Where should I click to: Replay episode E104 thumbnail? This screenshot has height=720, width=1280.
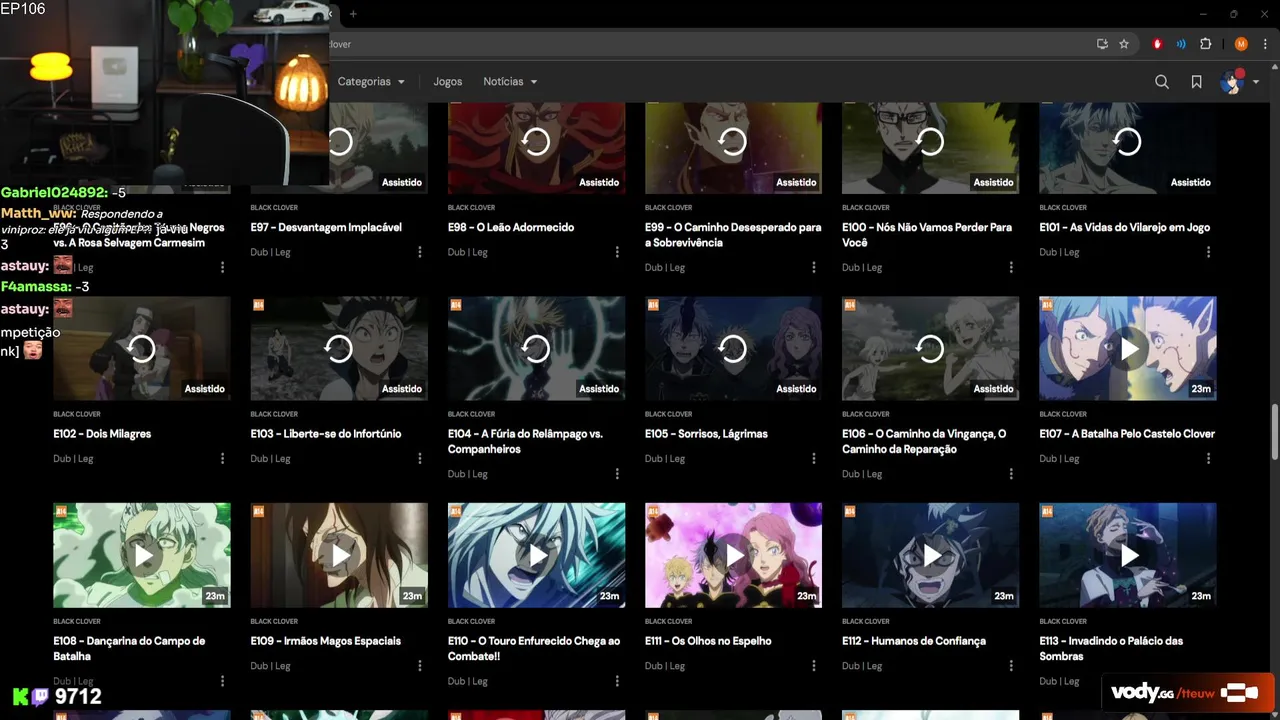536,348
